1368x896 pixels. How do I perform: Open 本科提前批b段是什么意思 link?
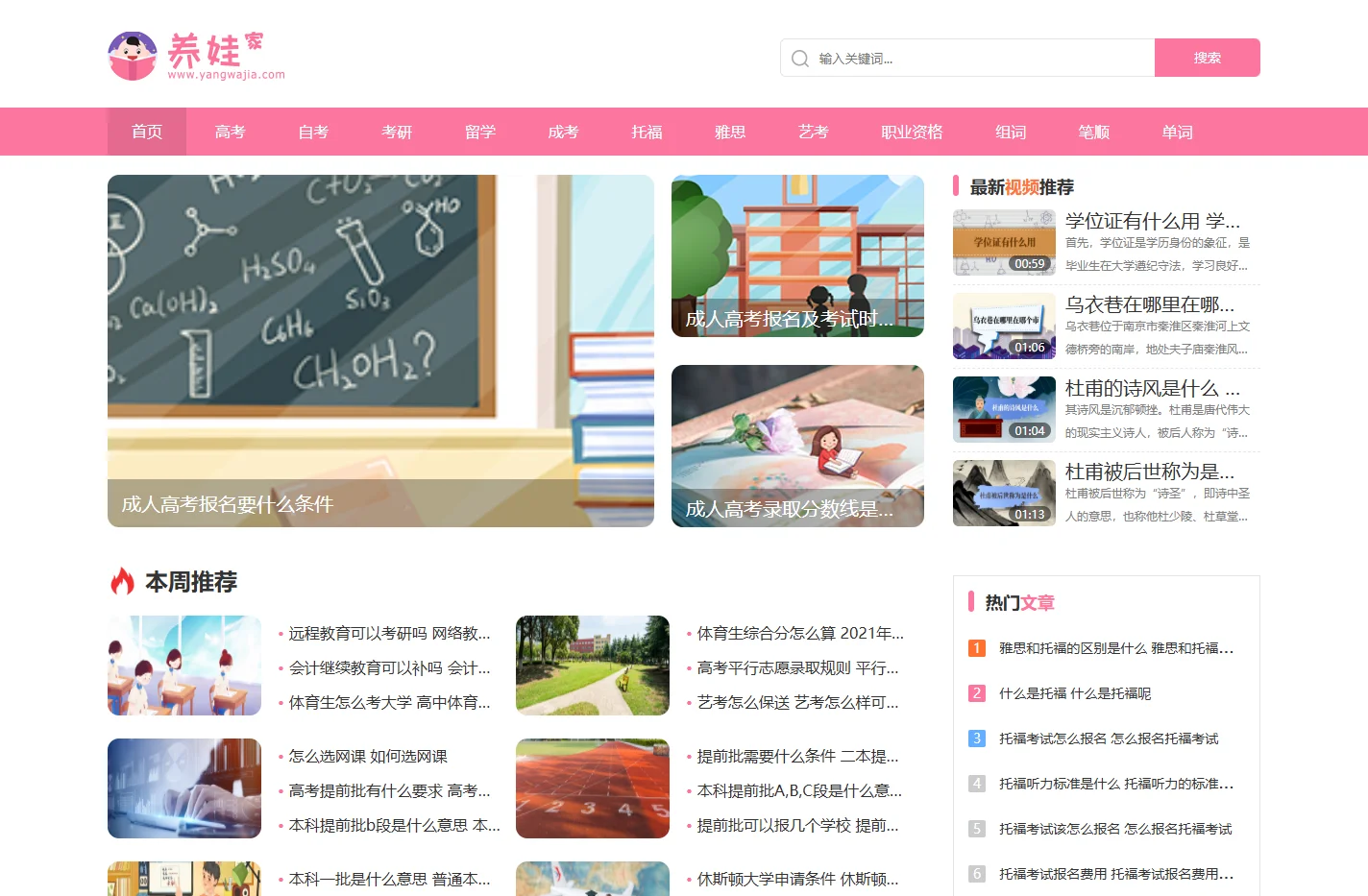pos(394,826)
